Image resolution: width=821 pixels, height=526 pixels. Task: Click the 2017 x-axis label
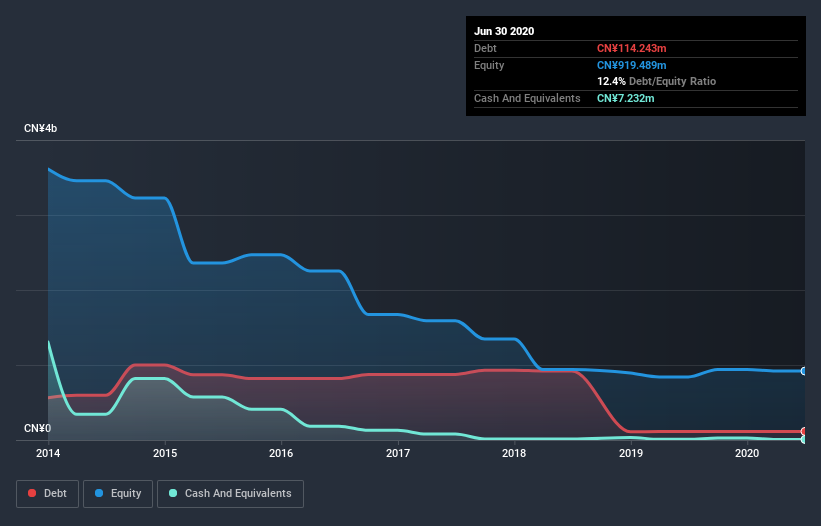click(398, 453)
